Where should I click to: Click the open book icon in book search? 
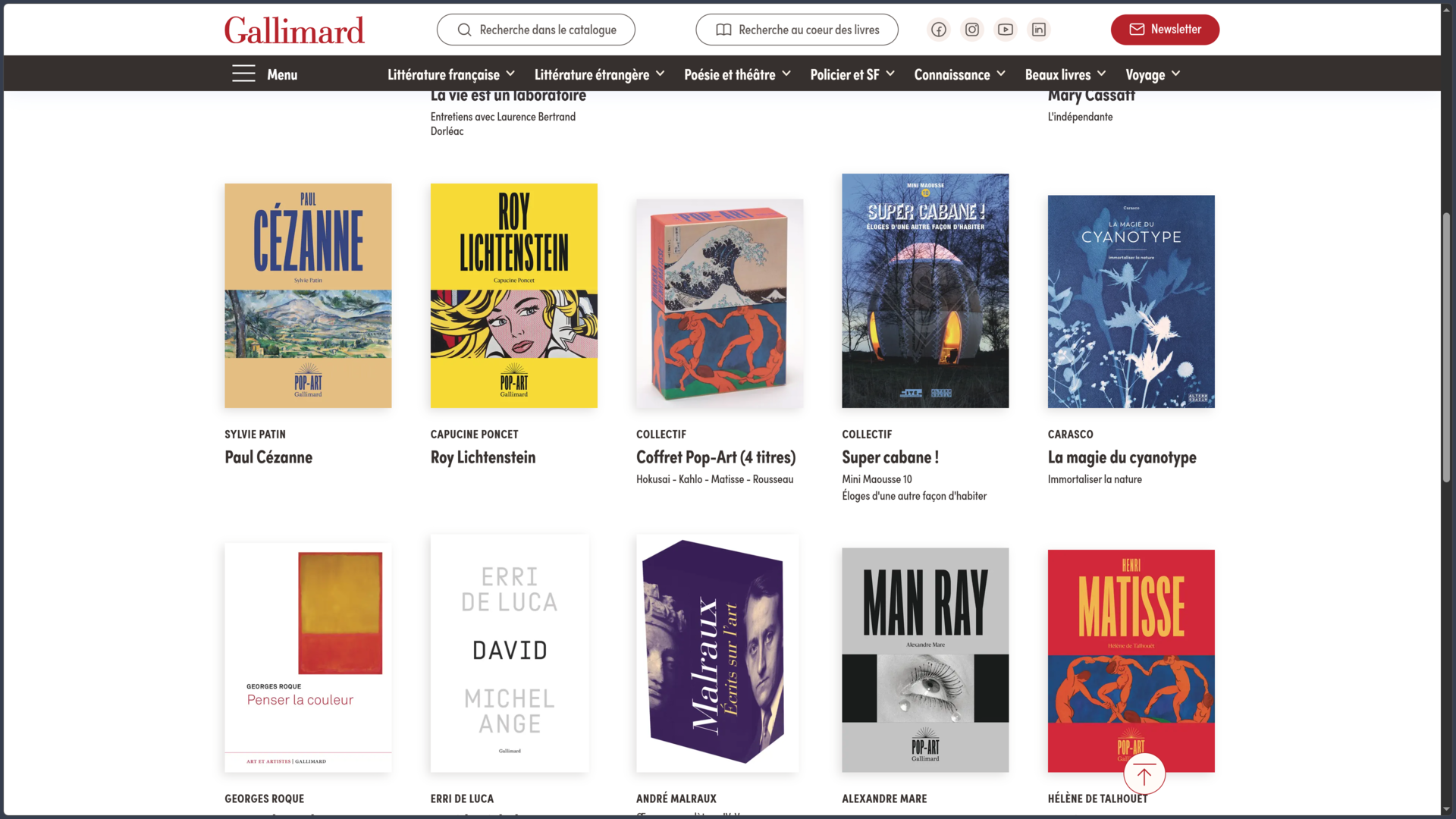pyautogui.click(x=724, y=30)
